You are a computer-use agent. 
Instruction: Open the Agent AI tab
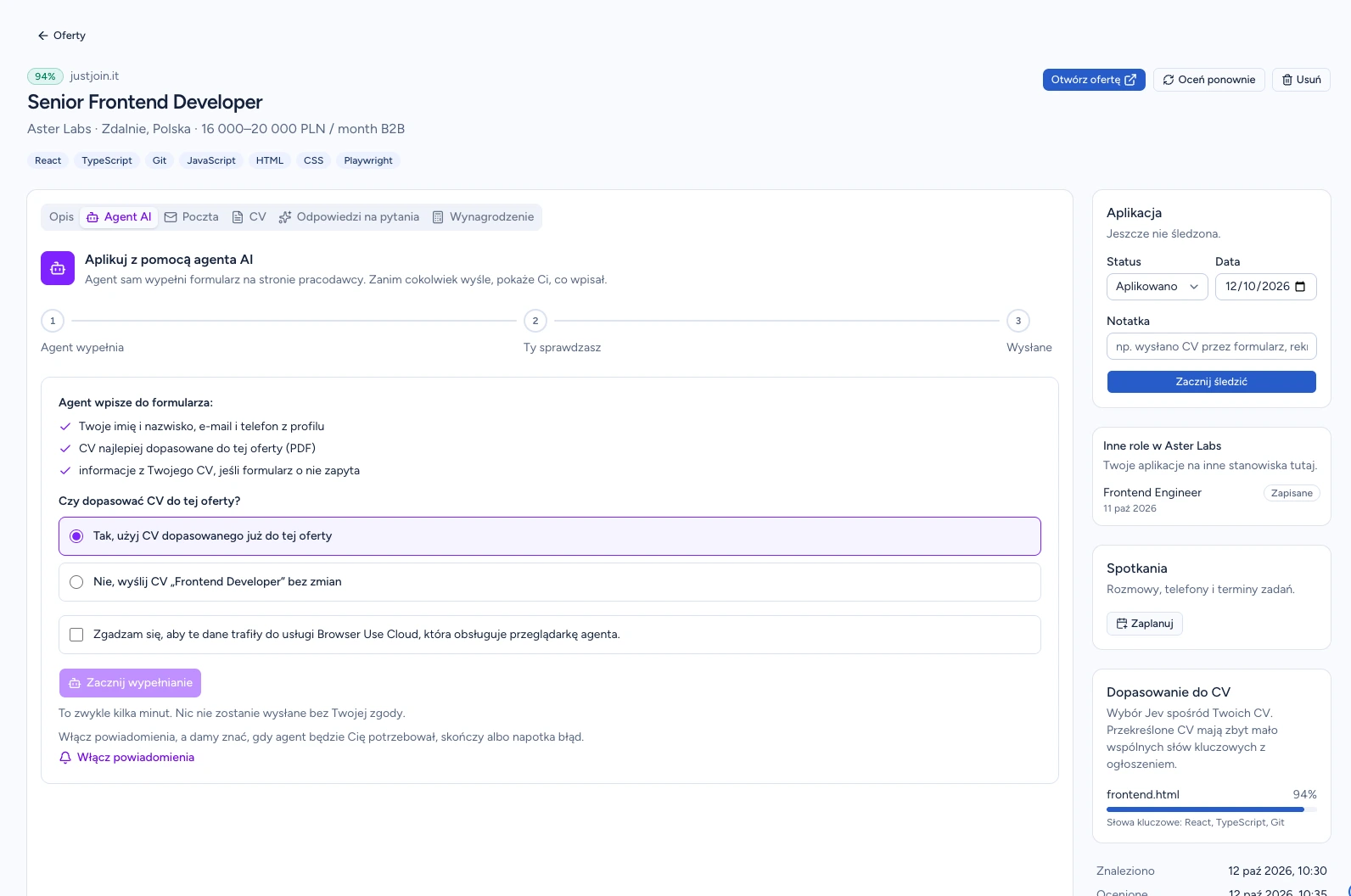coord(120,217)
